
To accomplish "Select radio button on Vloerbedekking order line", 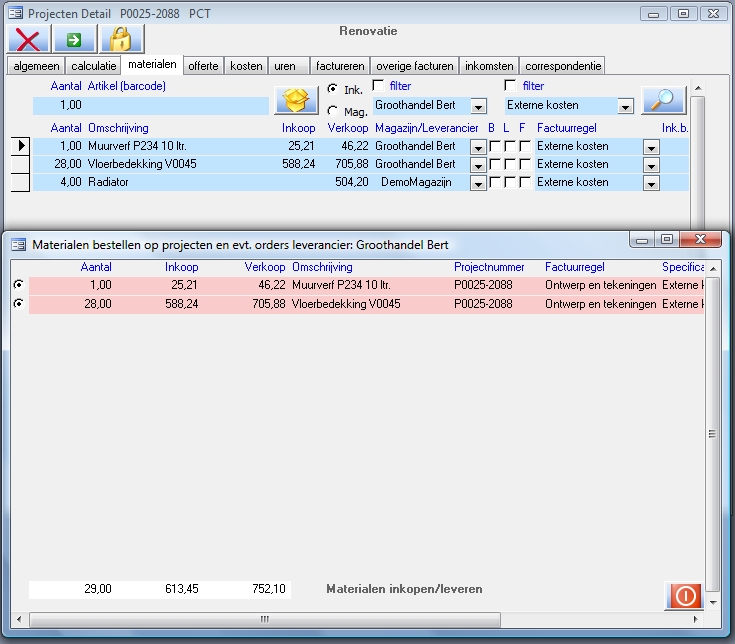I will [18, 304].
